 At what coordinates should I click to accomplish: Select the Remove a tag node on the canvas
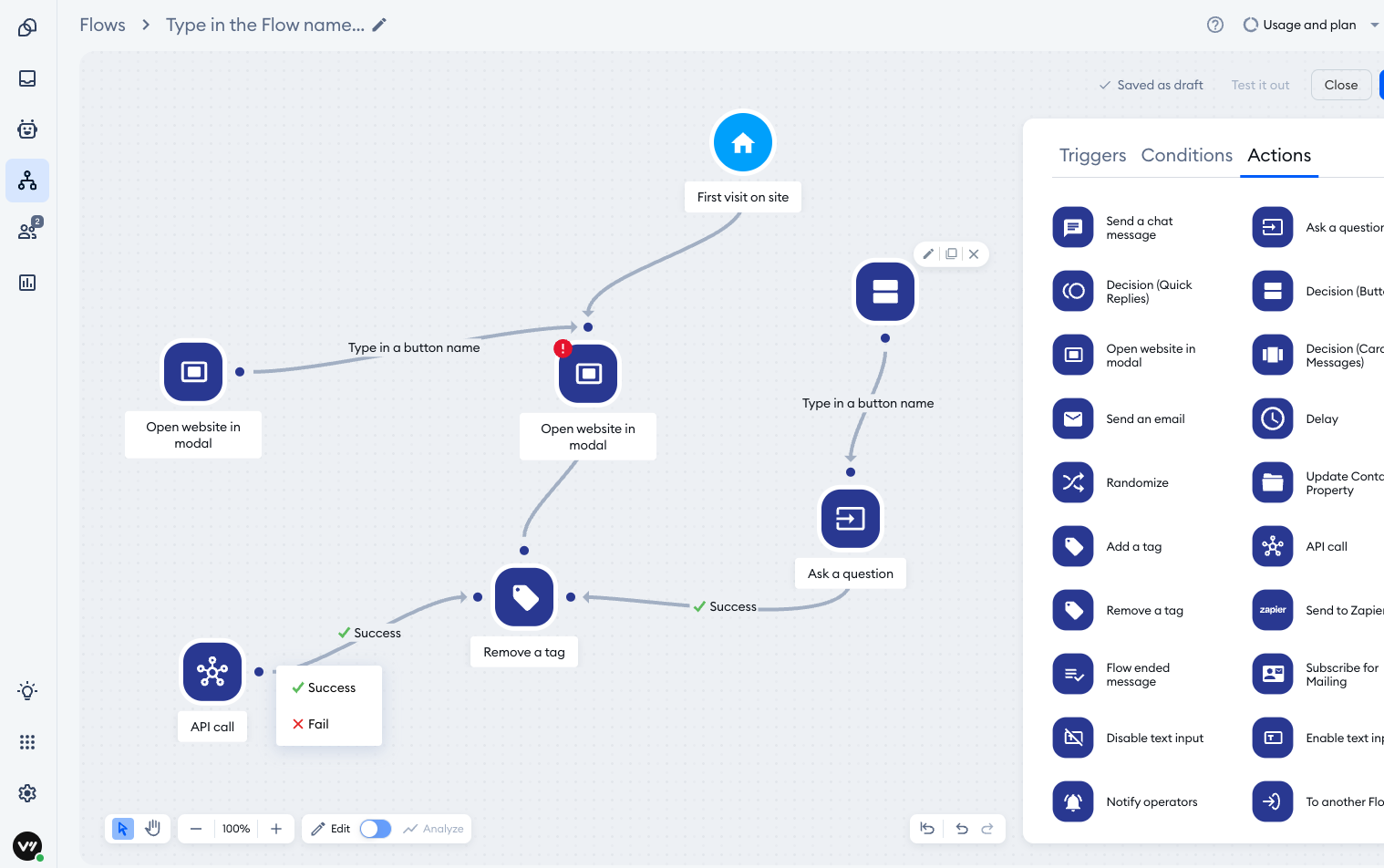524,597
